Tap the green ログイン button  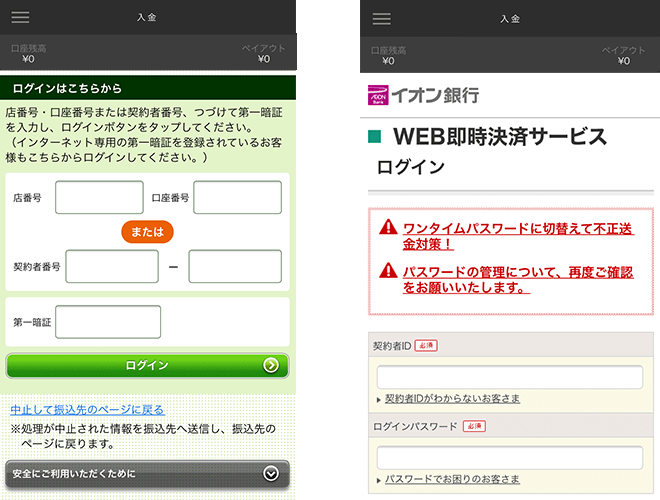coord(147,365)
